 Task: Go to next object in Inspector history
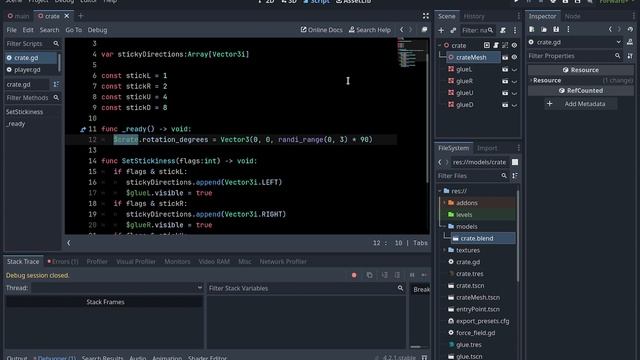[x=619, y=29]
